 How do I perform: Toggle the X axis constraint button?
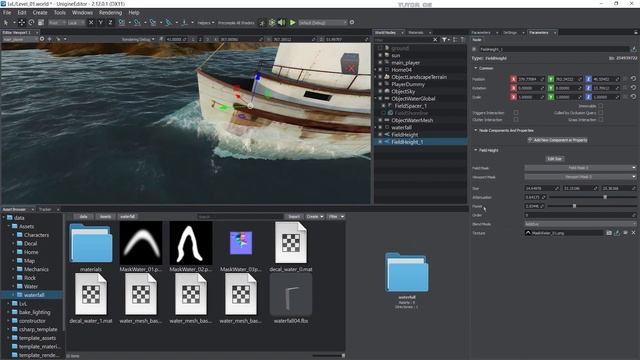[91, 22]
